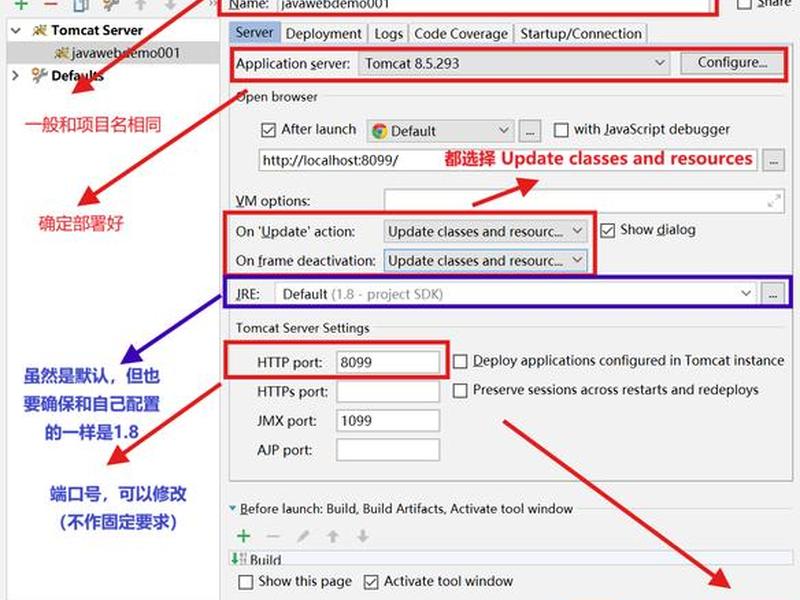The width and height of the screenshot is (800, 600).
Task: Select javawebdemo001 configuration in tree
Action: click(x=113, y=53)
